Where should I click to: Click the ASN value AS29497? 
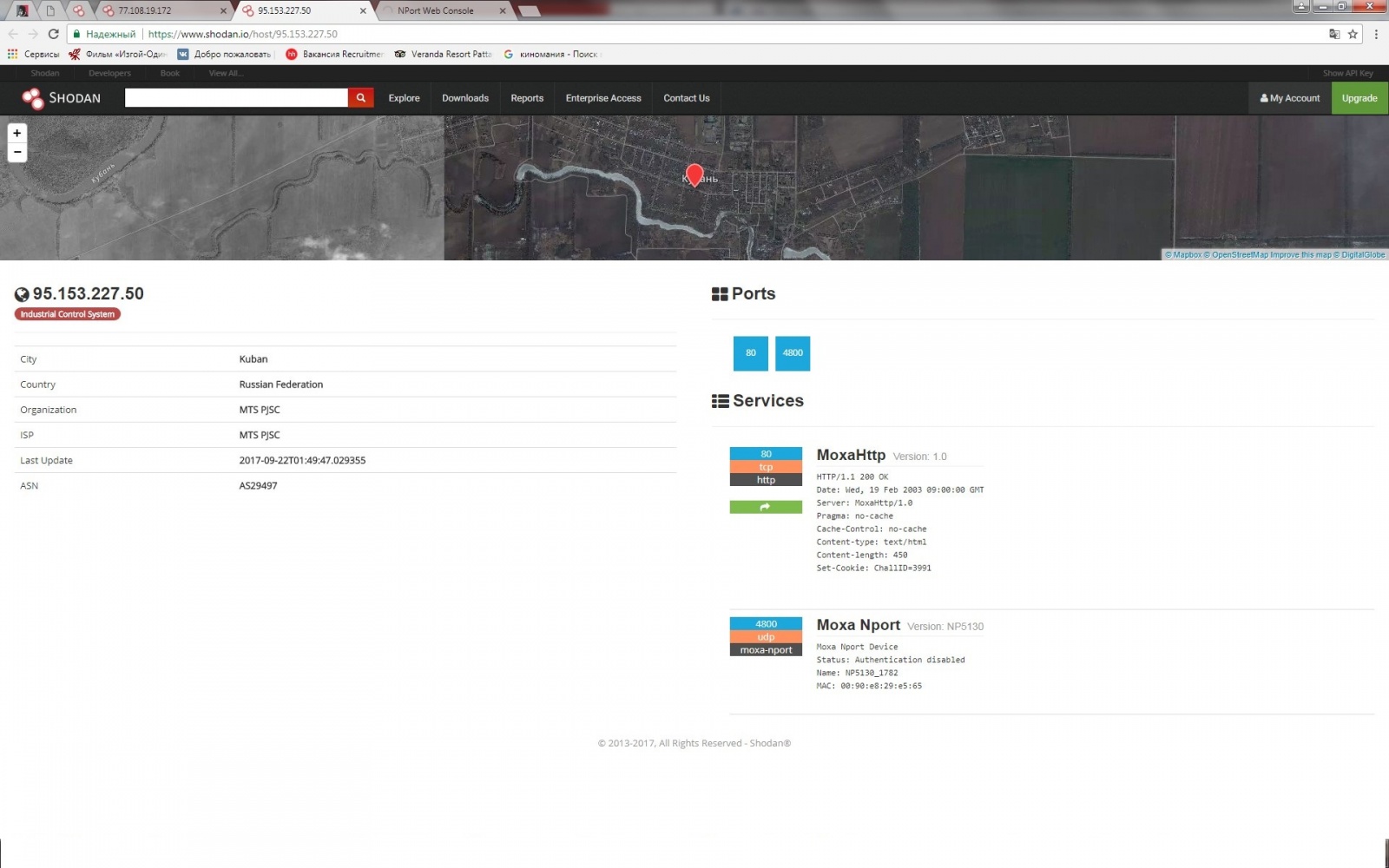tap(259, 486)
